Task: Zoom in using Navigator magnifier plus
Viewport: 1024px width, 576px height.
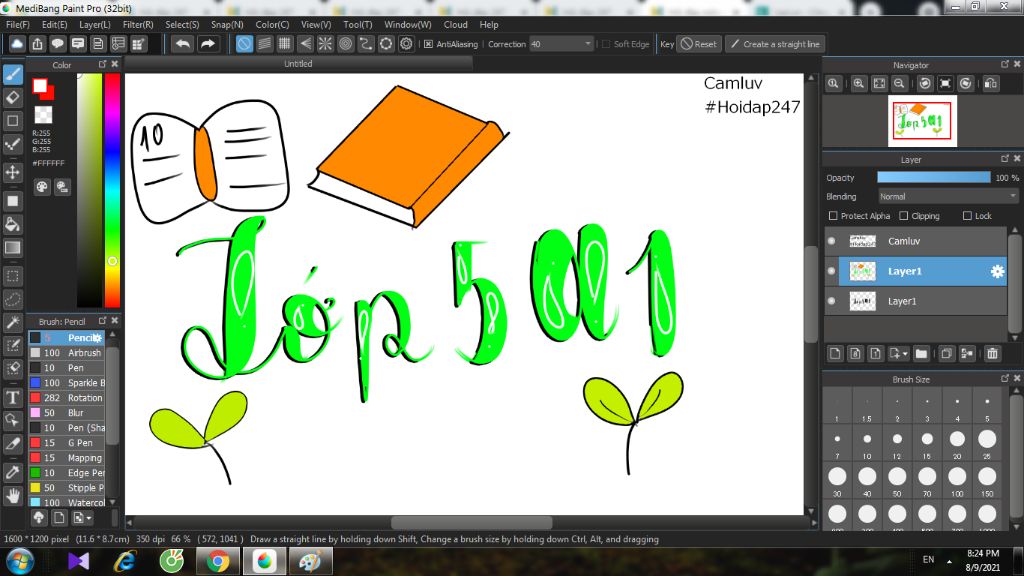Action: coord(859,84)
